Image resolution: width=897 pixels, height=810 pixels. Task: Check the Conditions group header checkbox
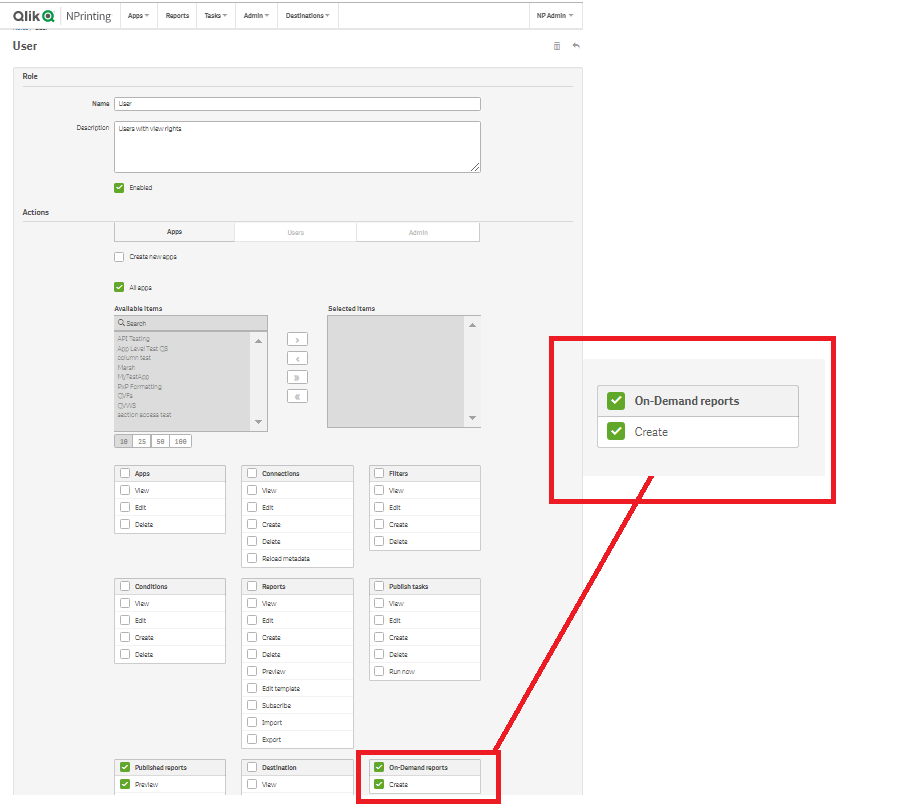pos(125,586)
